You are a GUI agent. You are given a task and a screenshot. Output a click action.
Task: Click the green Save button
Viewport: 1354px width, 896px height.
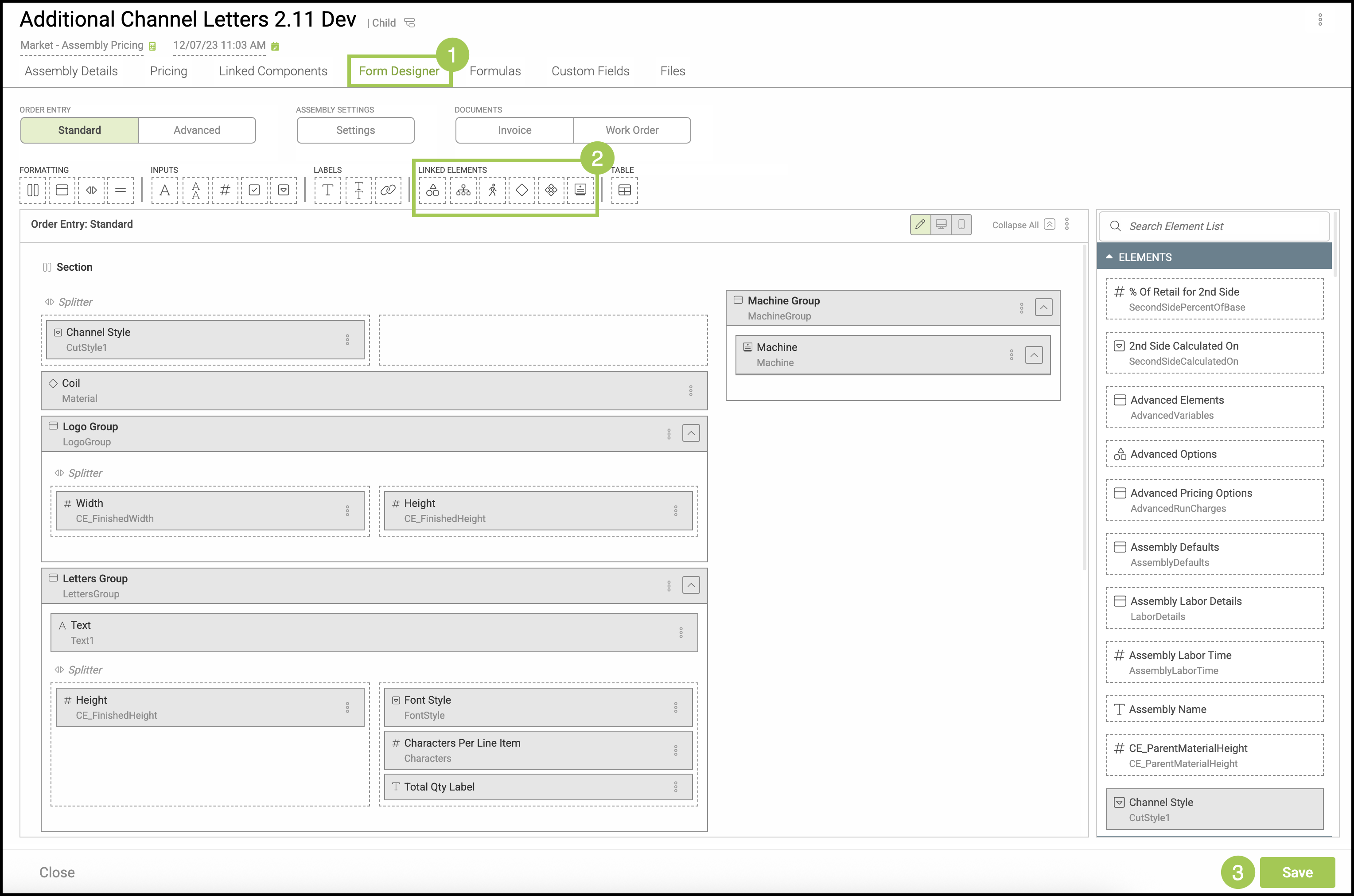[1297, 872]
